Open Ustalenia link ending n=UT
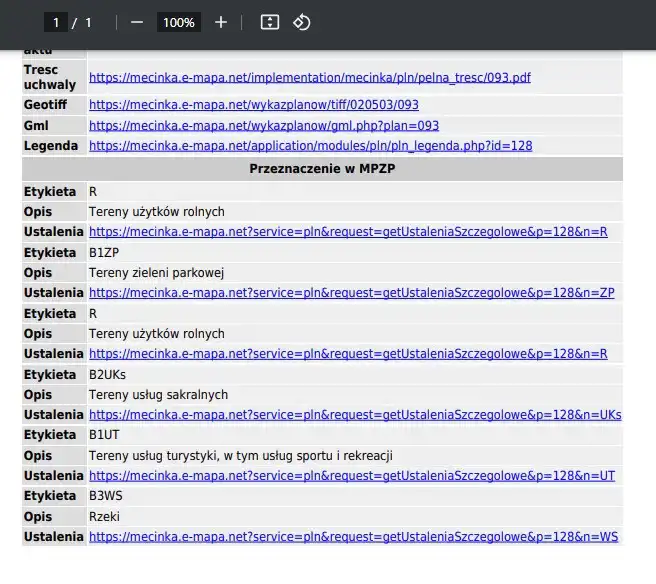Image resolution: width=656 pixels, height=584 pixels. point(352,476)
